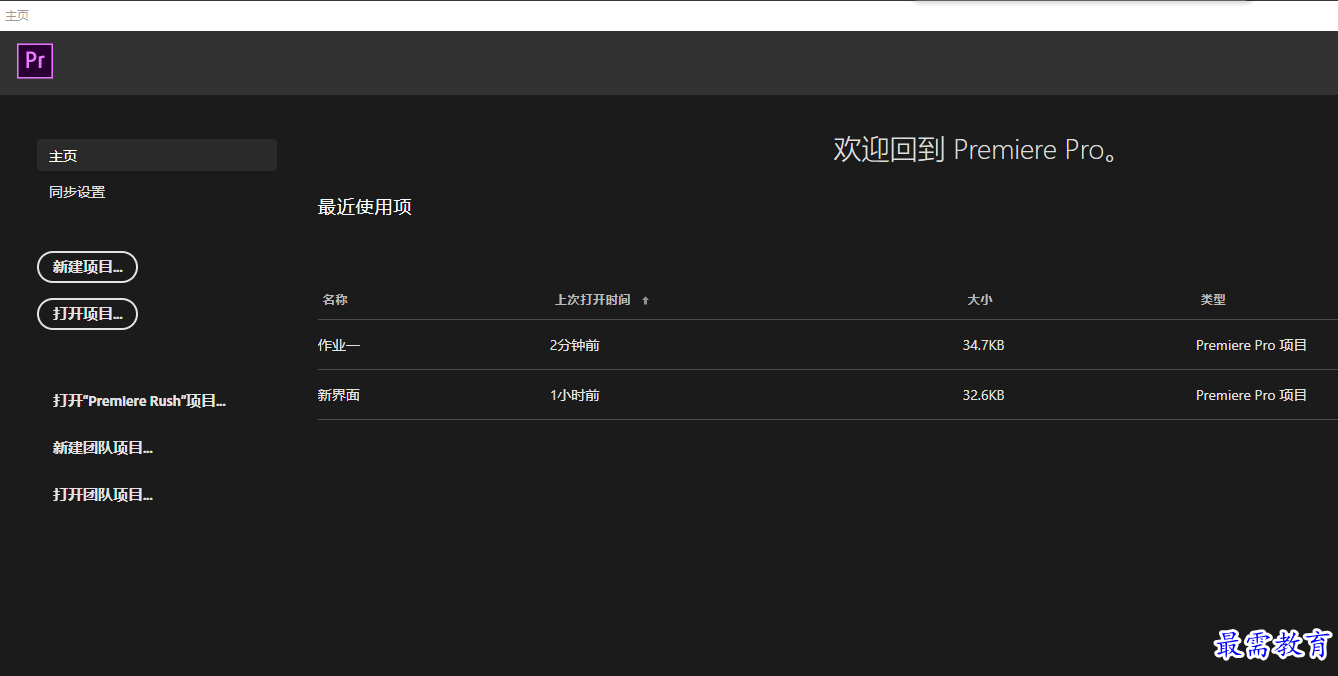Select the 主页 sidebar item

(x=157, y=155)
